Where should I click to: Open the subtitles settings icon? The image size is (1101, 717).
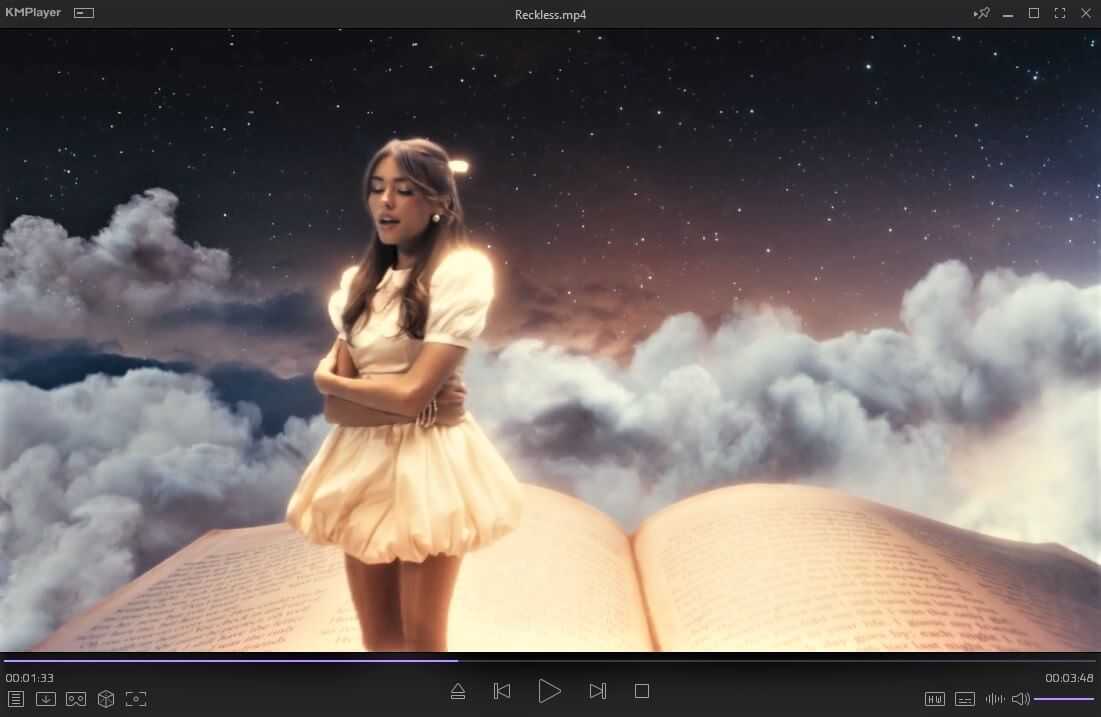[965, 699]
